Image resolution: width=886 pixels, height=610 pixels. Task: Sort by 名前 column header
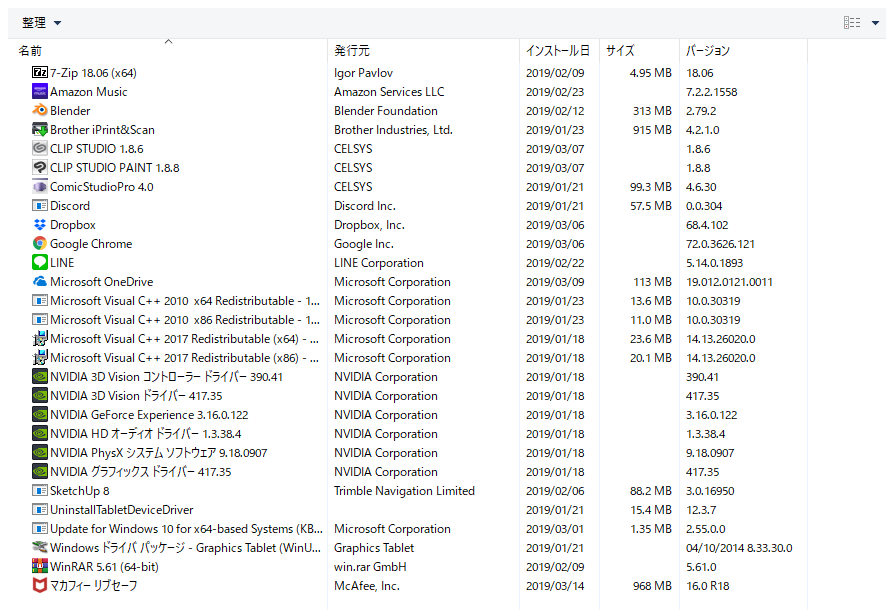click(30, 51)
